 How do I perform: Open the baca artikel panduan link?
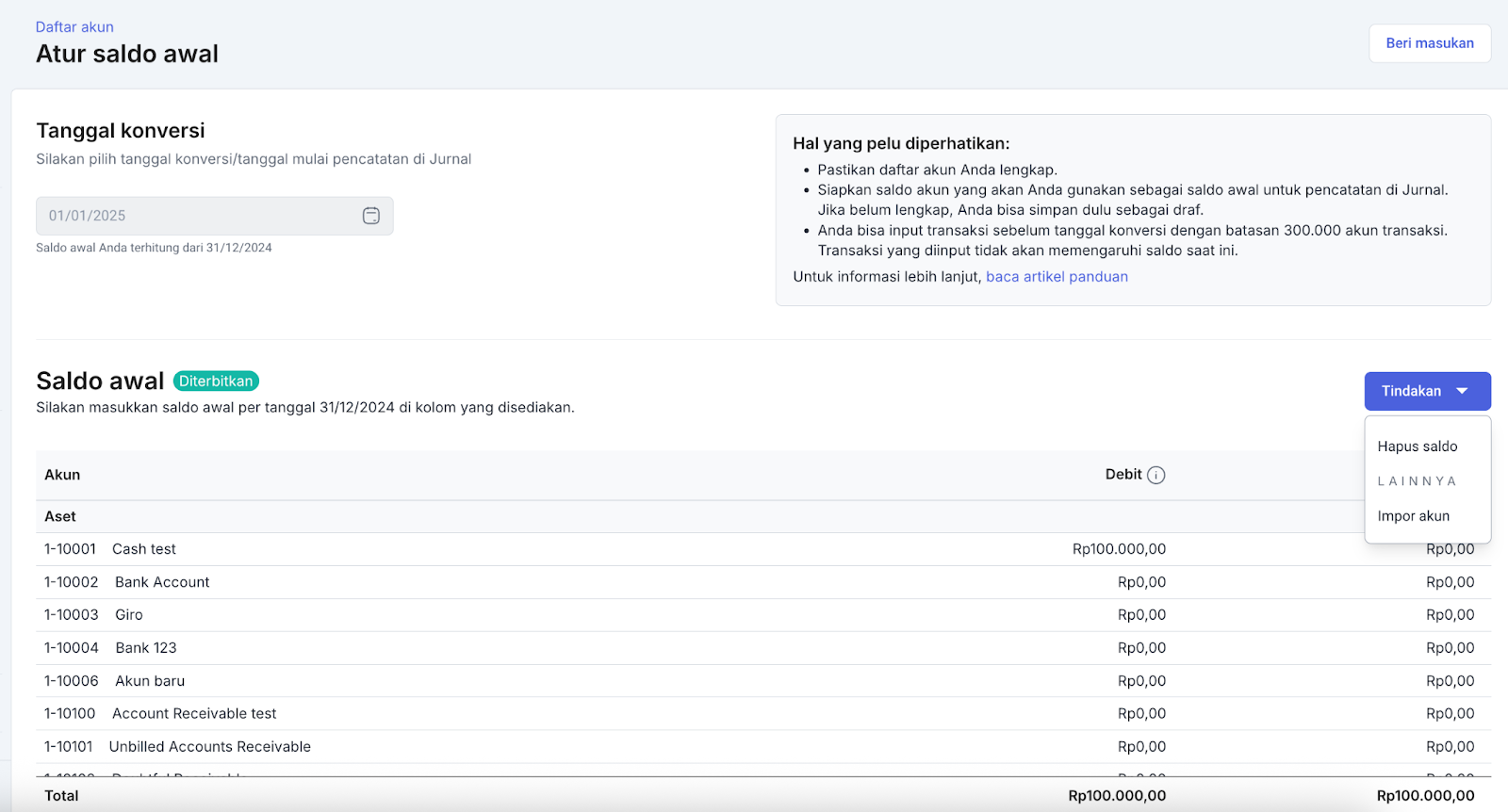(x=1057, y=277)
